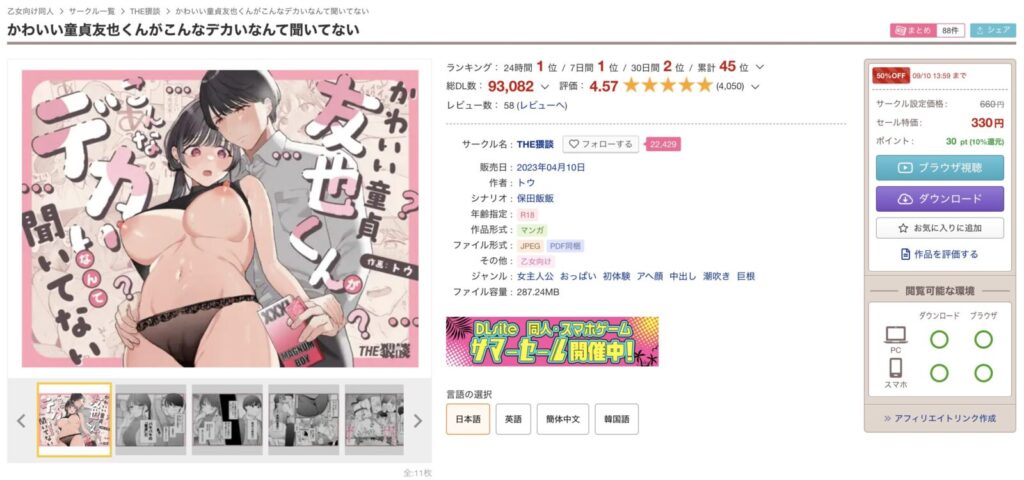Expand the 評価 rating breakdown chevron

tap(755, 86)
